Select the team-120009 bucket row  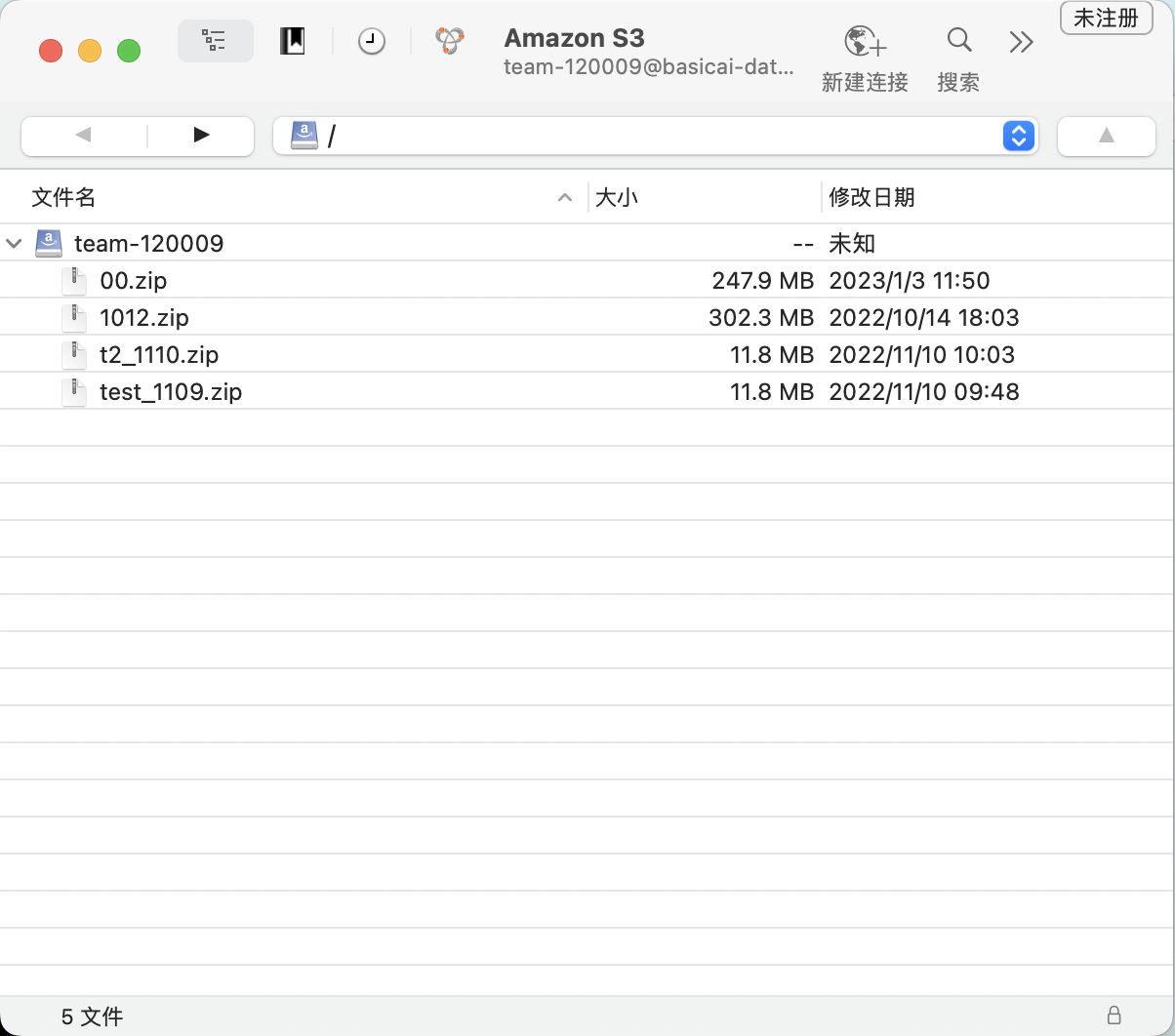(587, 243)
